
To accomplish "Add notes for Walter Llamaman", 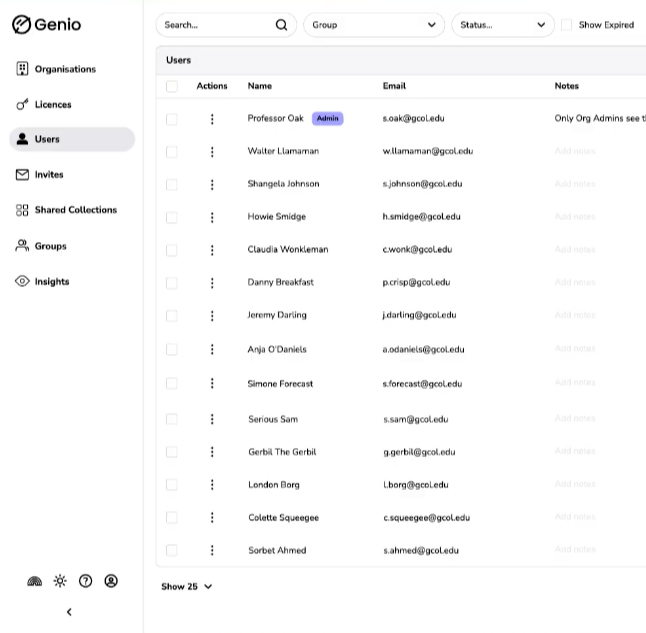I will 575,151.
